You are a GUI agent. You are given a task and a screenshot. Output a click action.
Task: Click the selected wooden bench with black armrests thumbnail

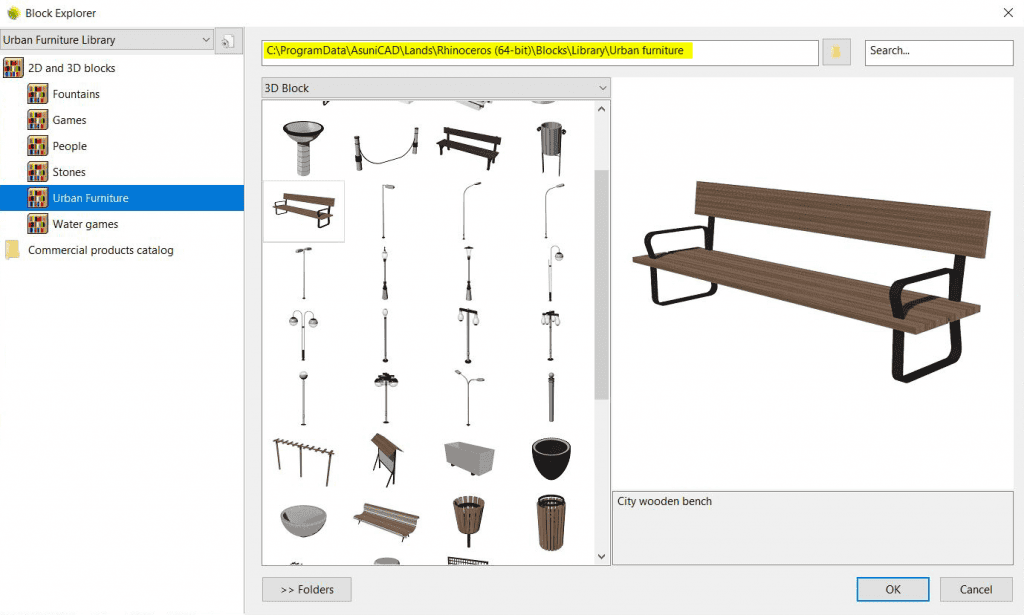coord(304,211)
